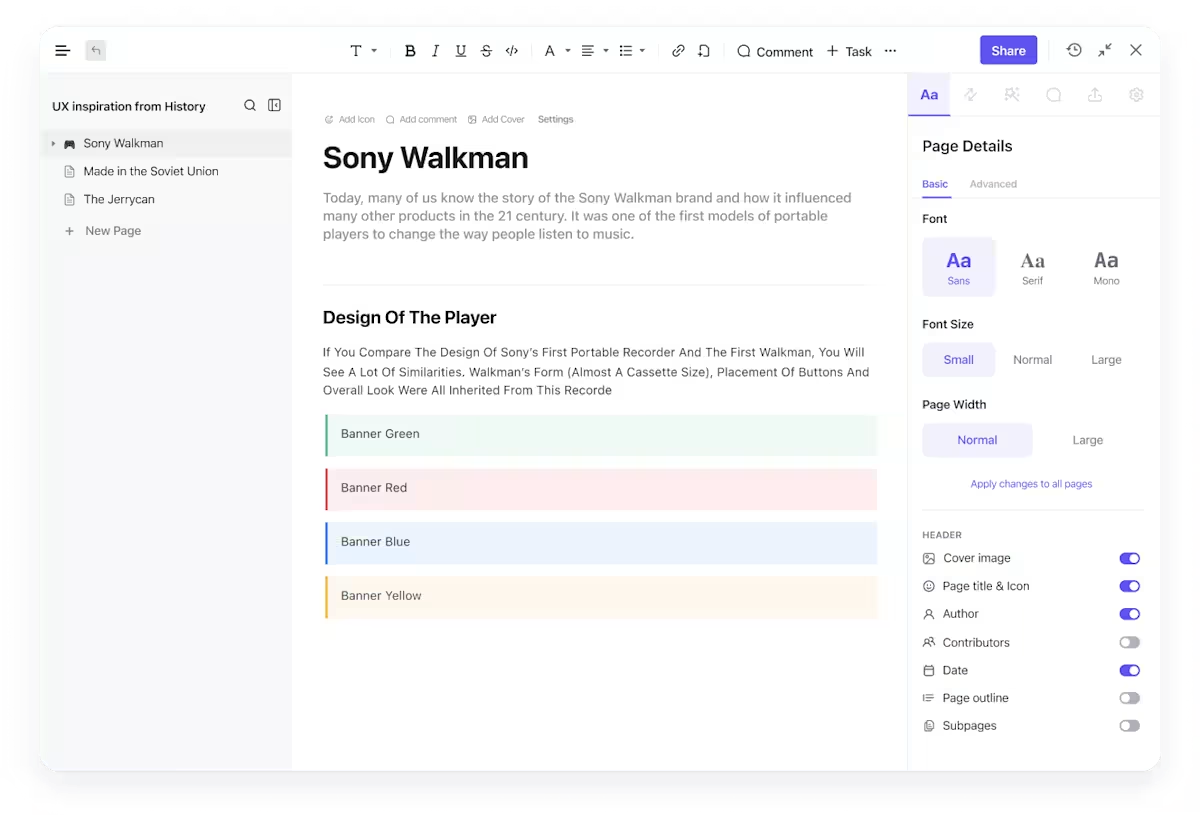Open the hamburger menu icon
The width and height of the screenshot is (1200, 822).
[x=63, y=51]
